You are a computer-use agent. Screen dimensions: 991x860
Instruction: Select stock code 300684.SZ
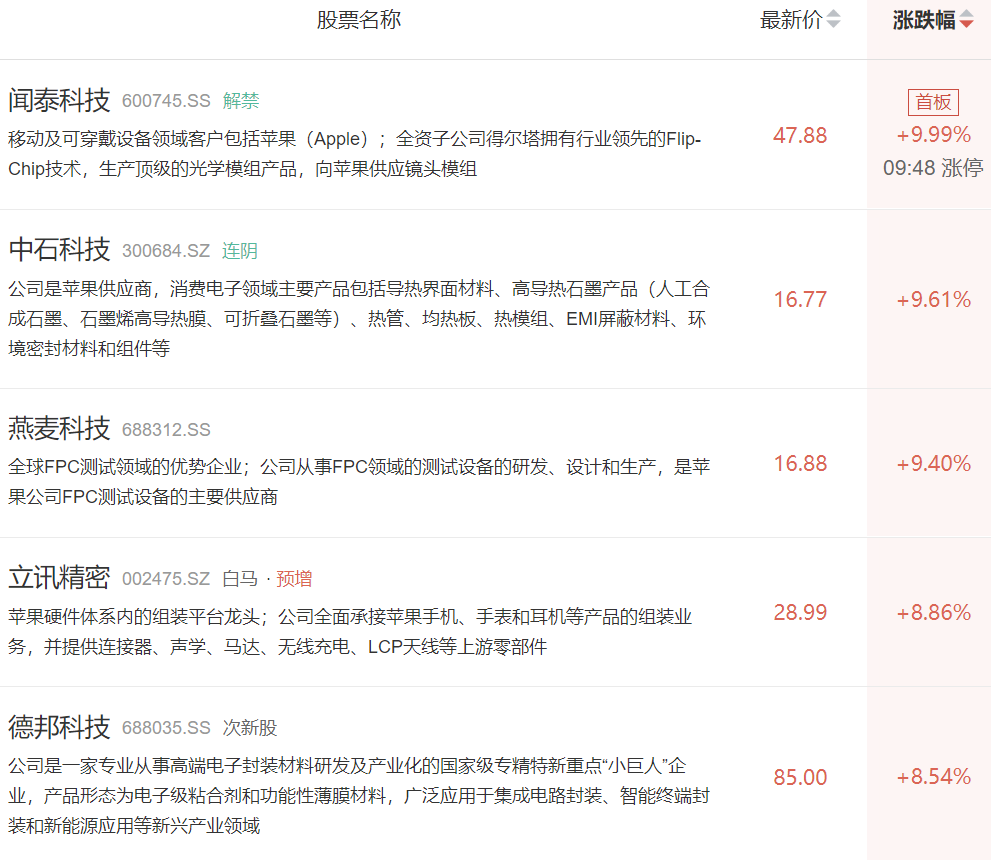tap(166, 251)
